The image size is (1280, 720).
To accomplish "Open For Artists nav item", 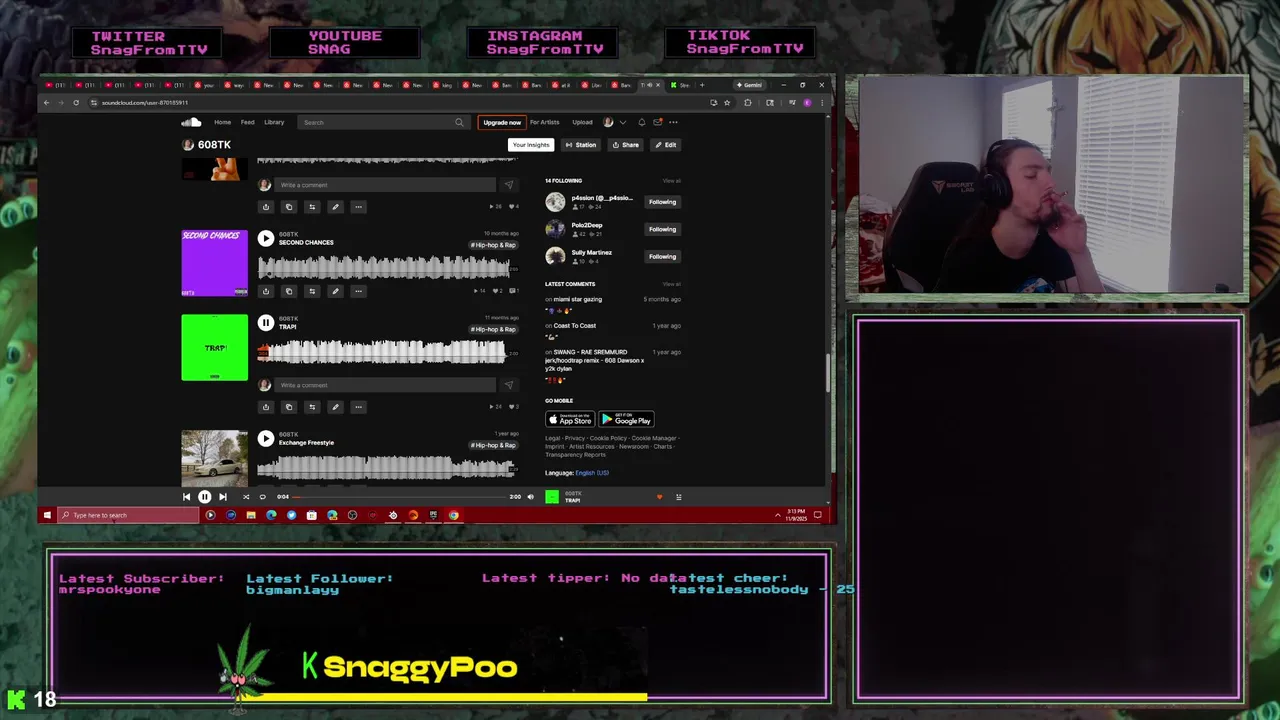I will 544,122.
